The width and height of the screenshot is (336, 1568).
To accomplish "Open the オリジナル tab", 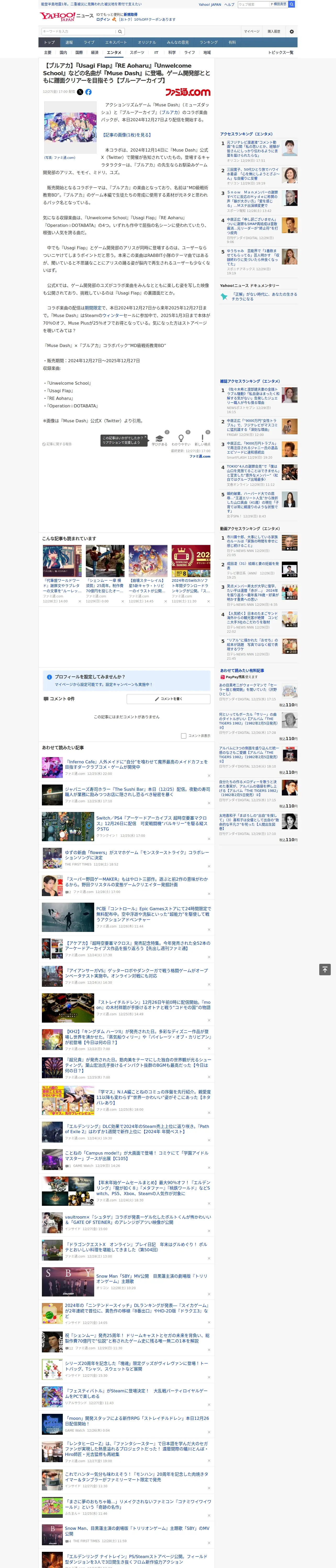I will click(147, 43).
